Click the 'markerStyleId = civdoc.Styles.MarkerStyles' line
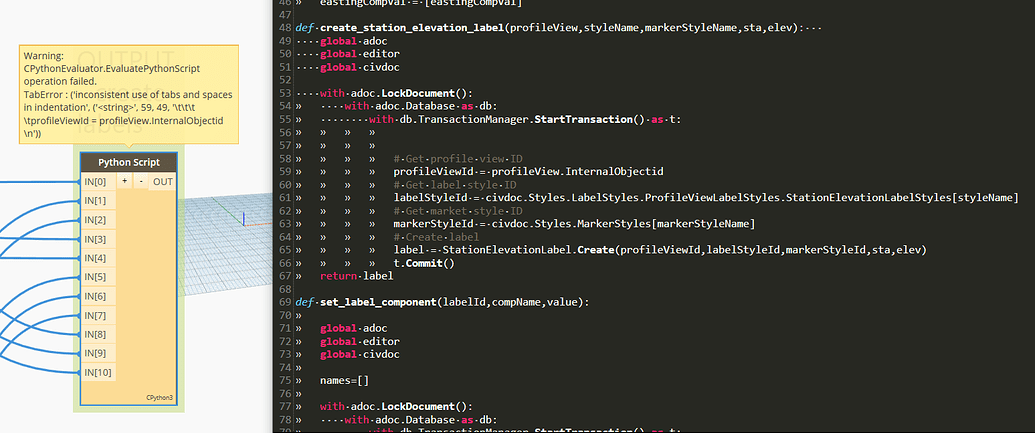Viewport: 1035px width, 433px height. pos(574,224)
